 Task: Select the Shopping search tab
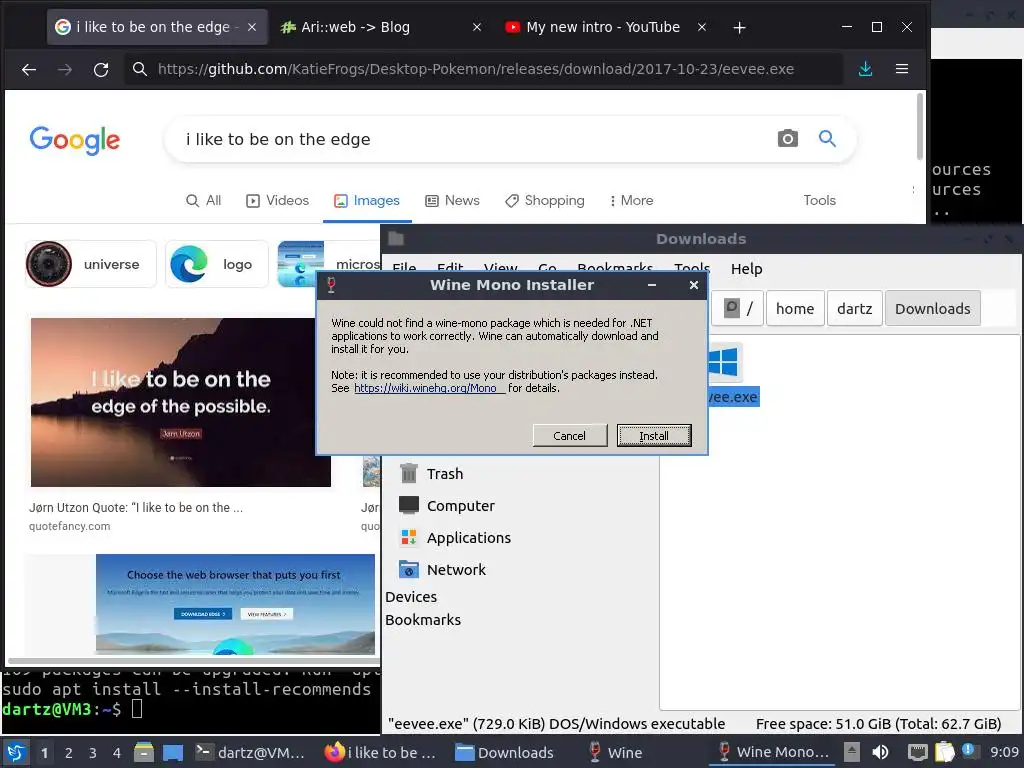pyautogui.click(x=545, y=200)
